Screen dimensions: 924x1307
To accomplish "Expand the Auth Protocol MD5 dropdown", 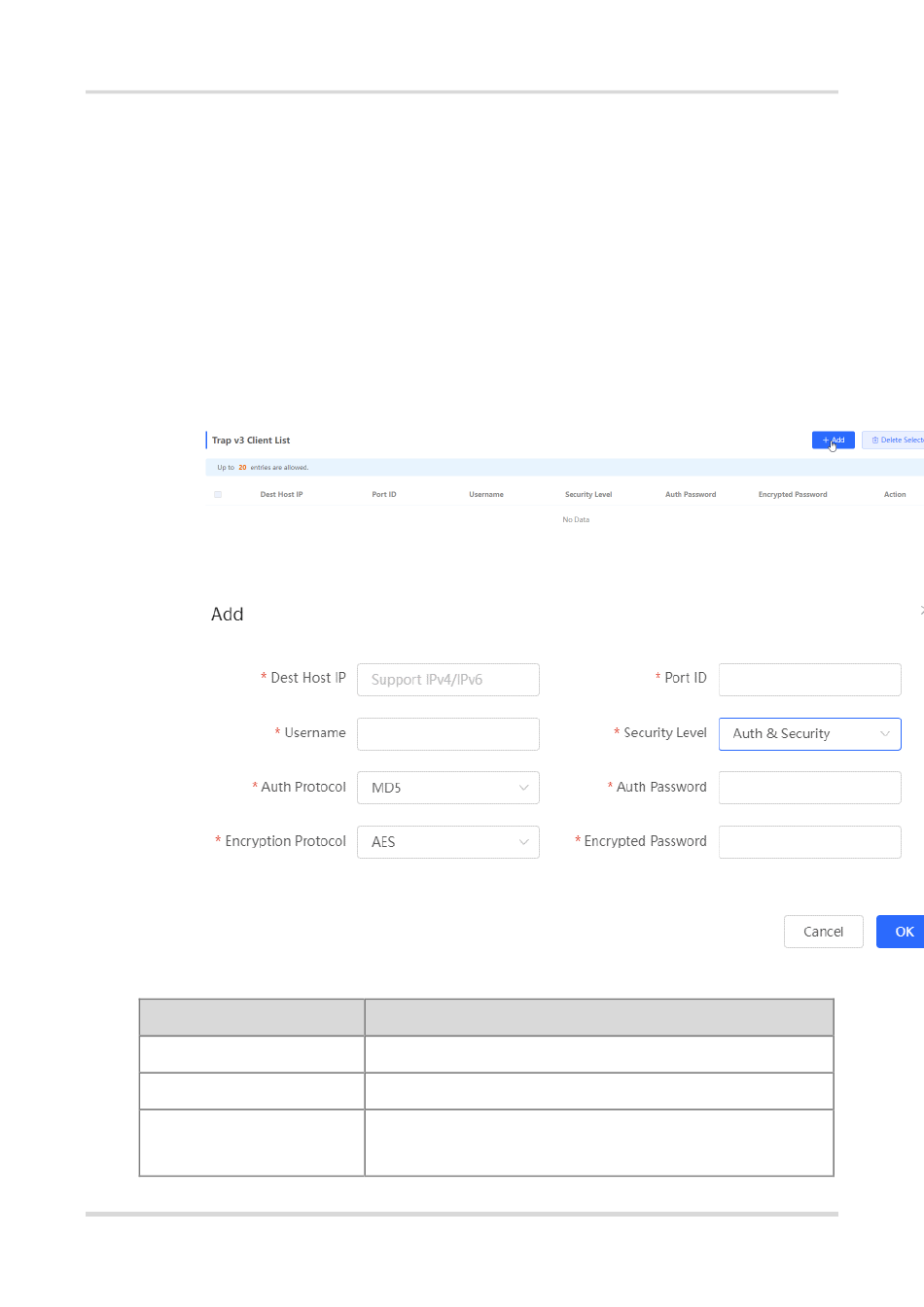I will [447, 788].
